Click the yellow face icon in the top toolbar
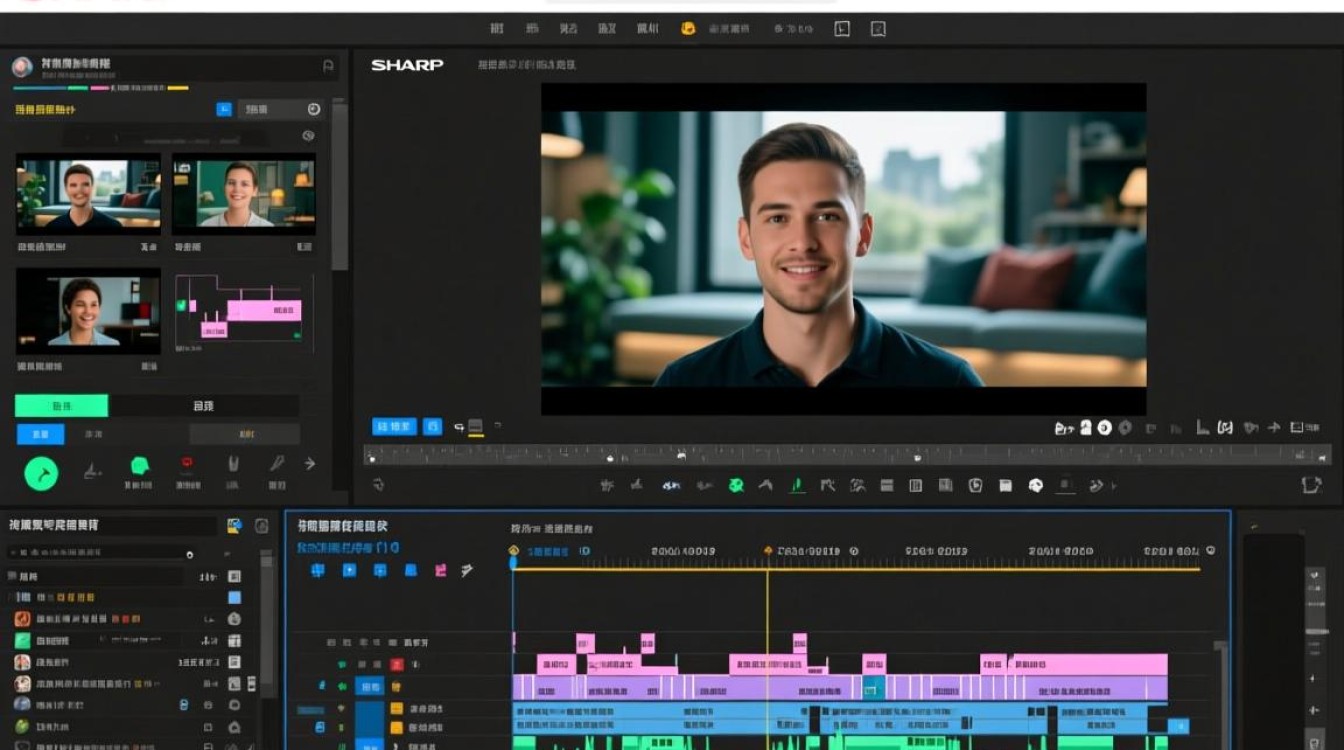Image resolution: width=1344 pixels, height=750 pixels. 688,29
